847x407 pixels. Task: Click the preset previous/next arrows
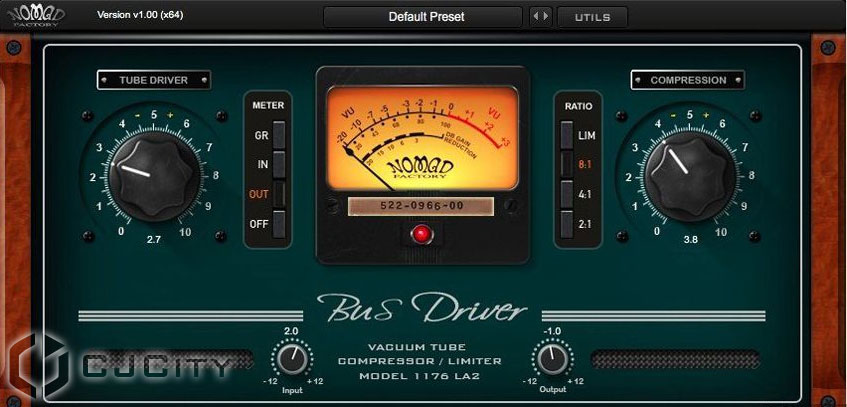click(541, 17)
